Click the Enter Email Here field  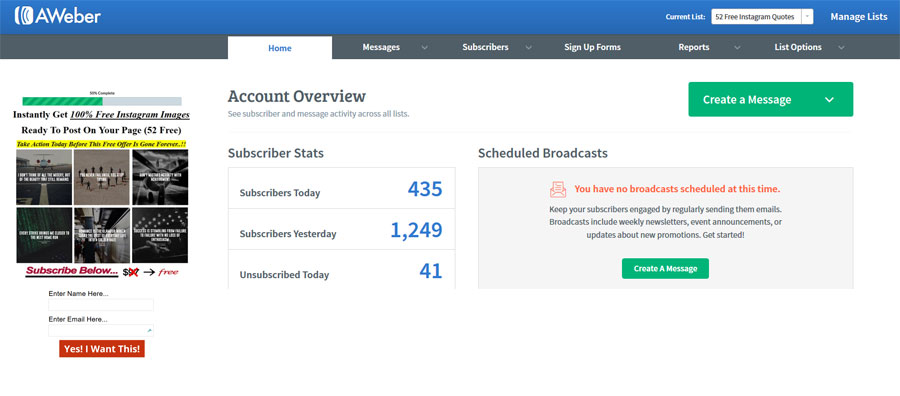coord(101,331)
